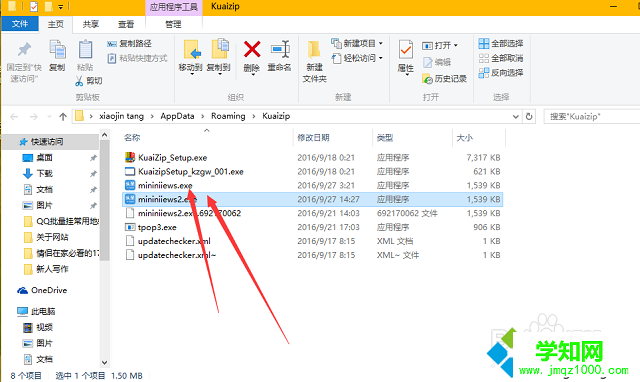Sort by the Type column header
Image resolution: width=640 pixels, height=382 pixels.
pos(384,138)
